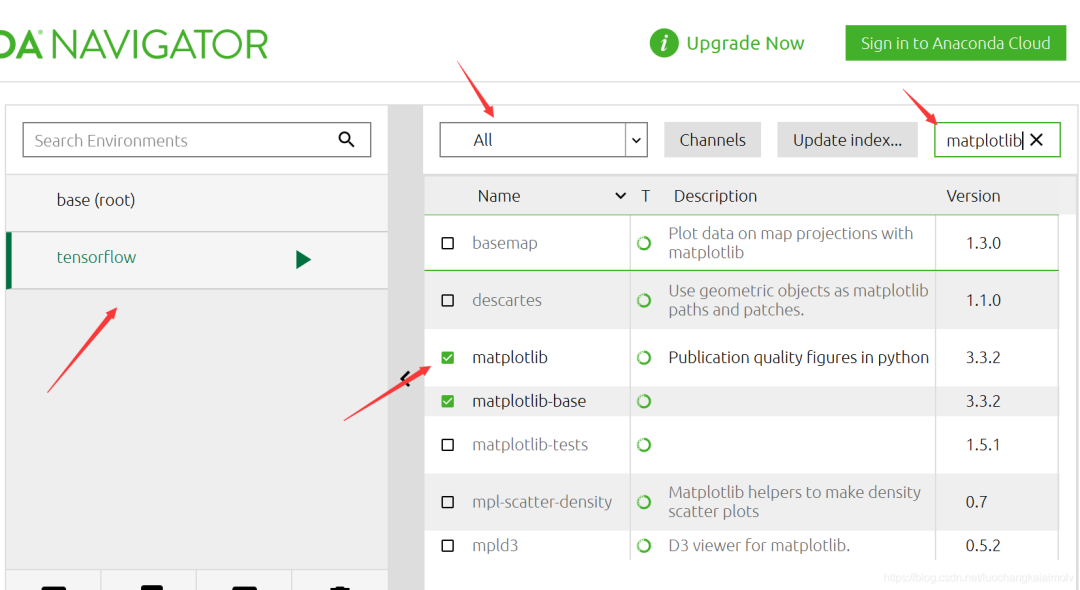
Task: Click the matplotlib-tests package name
Action: coord(530,445)
